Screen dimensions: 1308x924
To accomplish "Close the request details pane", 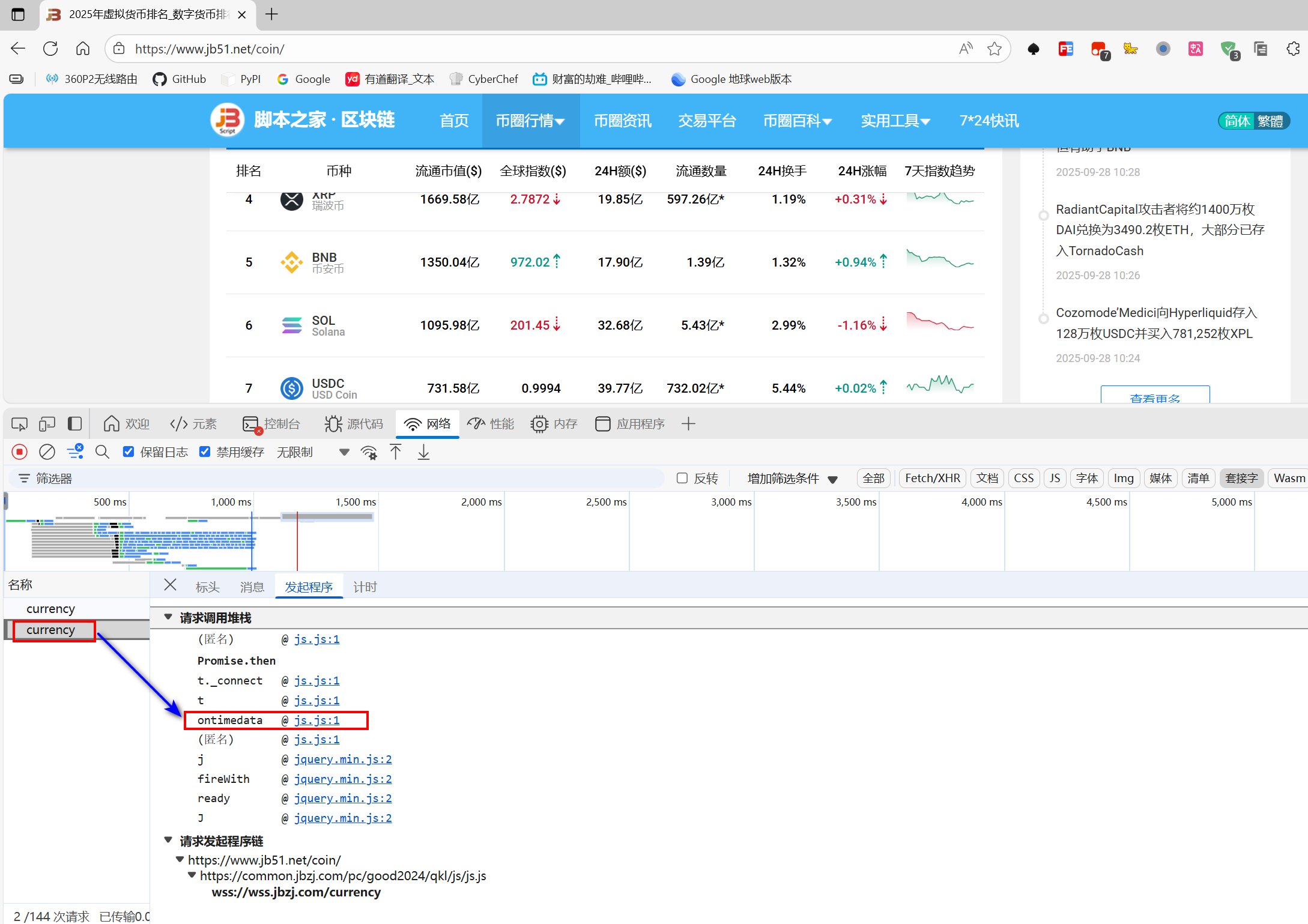I will 171,585.
